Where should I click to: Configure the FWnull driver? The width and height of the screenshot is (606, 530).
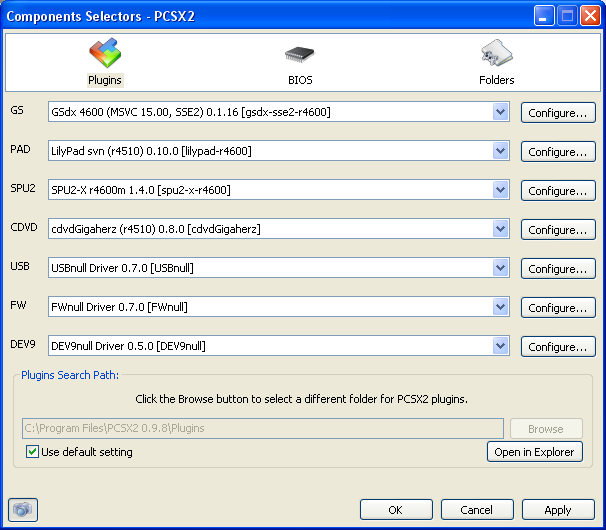coord(558,308)
